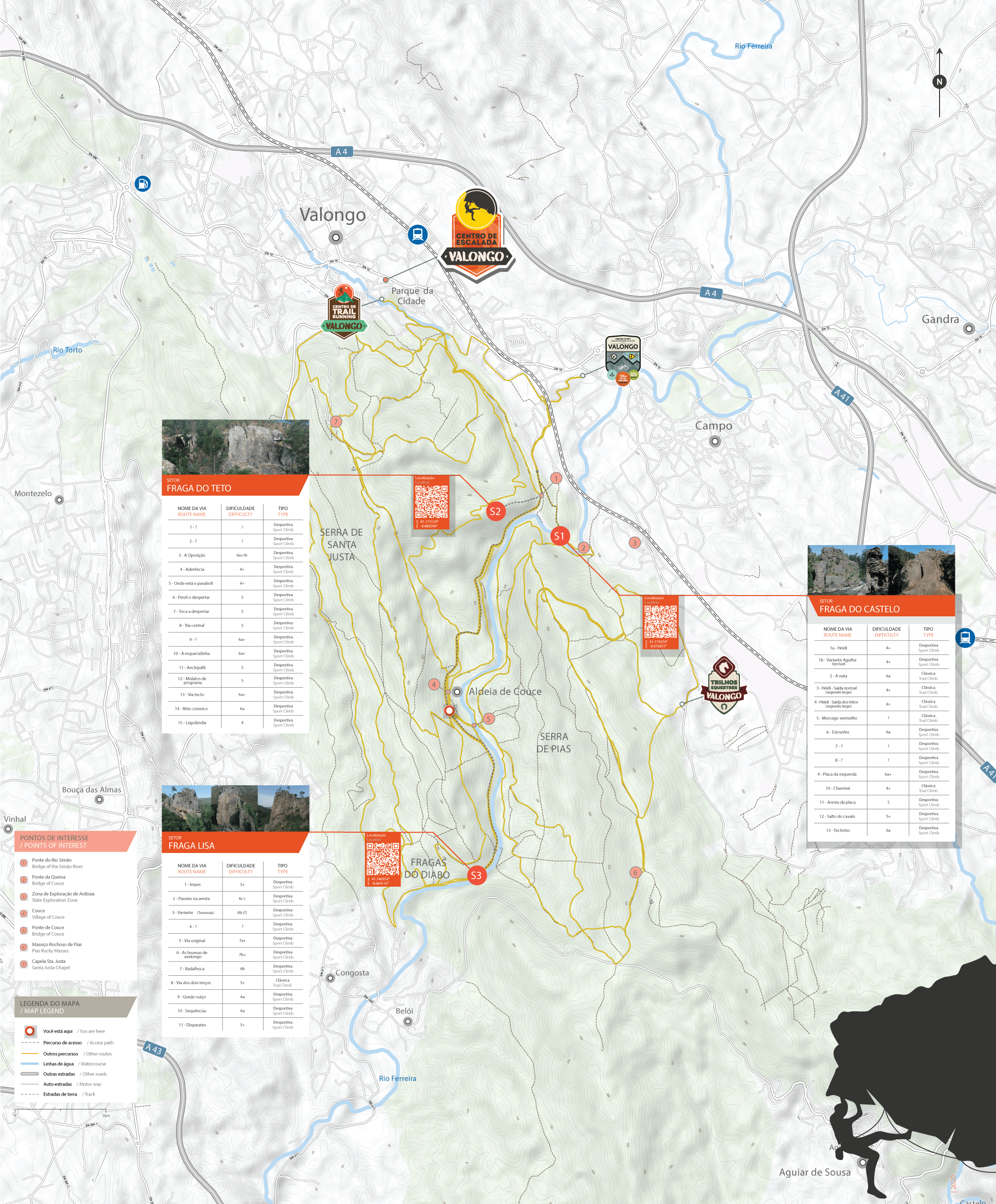Image resolution: width=996 pixels, height=1204 pixels.
Task: Click point of interest 2 on the map
Action: (583, 547)
